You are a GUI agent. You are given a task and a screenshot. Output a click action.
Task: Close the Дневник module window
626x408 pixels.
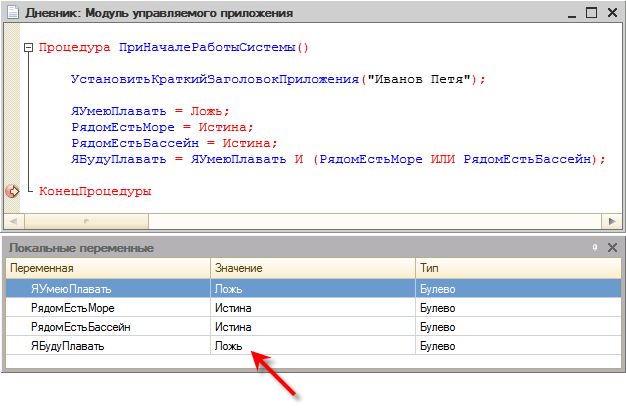[x=612, y=12]
